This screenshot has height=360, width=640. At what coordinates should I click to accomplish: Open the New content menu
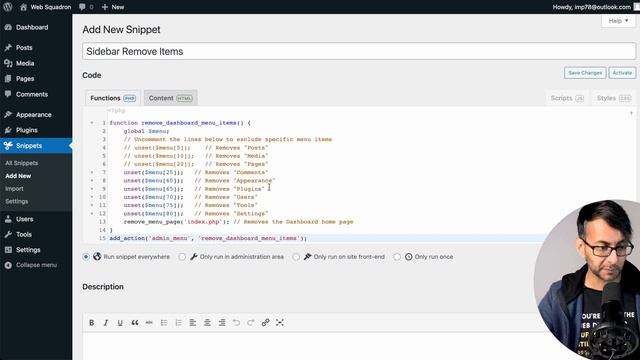click(x=113, y=7)
